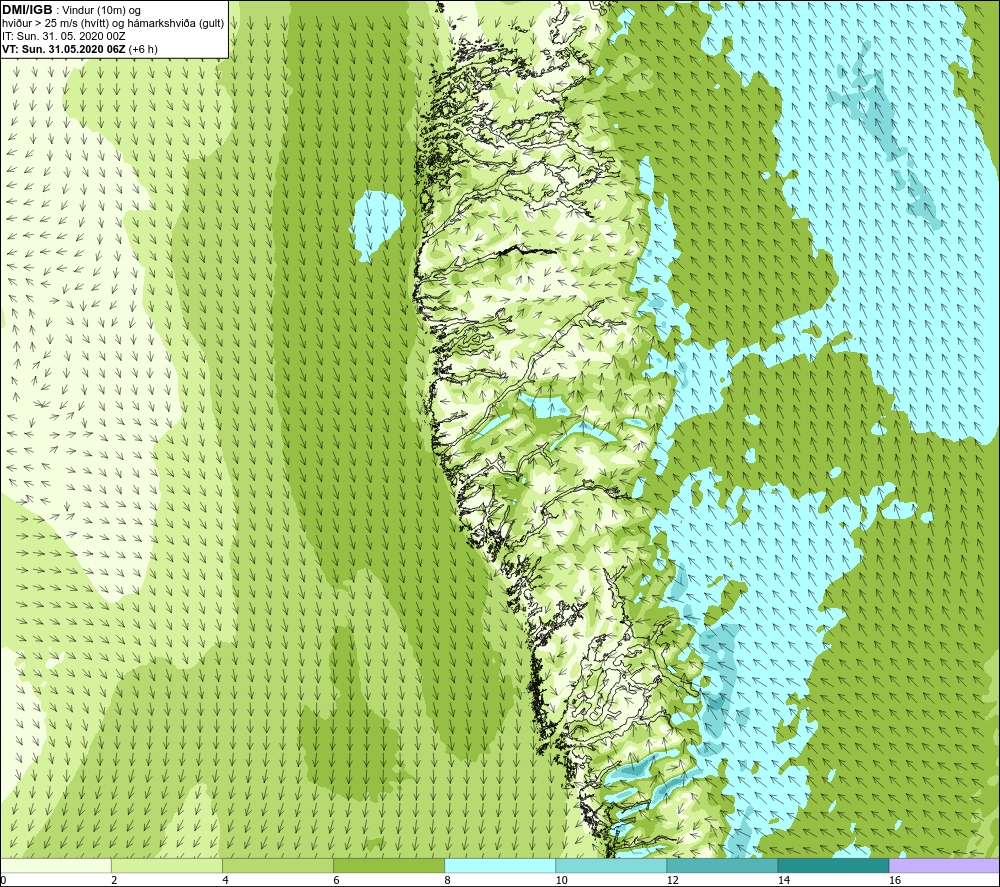Viewport: 1000px width, 887px height.
Task: Click the 'DMI/IGB' title text
Action: click(x=27, y=10)
